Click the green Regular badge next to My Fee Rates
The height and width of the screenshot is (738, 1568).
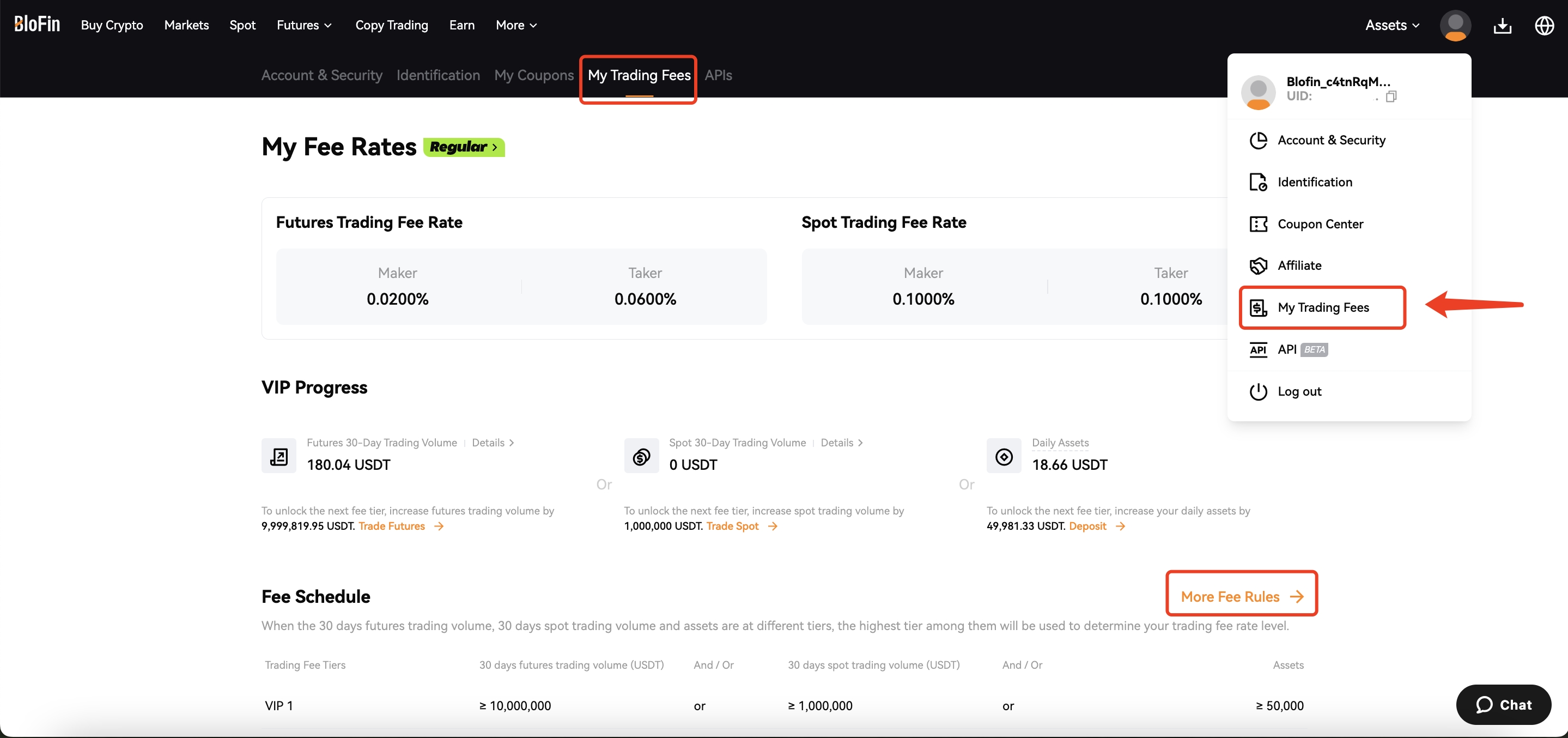tap(463, 147)
